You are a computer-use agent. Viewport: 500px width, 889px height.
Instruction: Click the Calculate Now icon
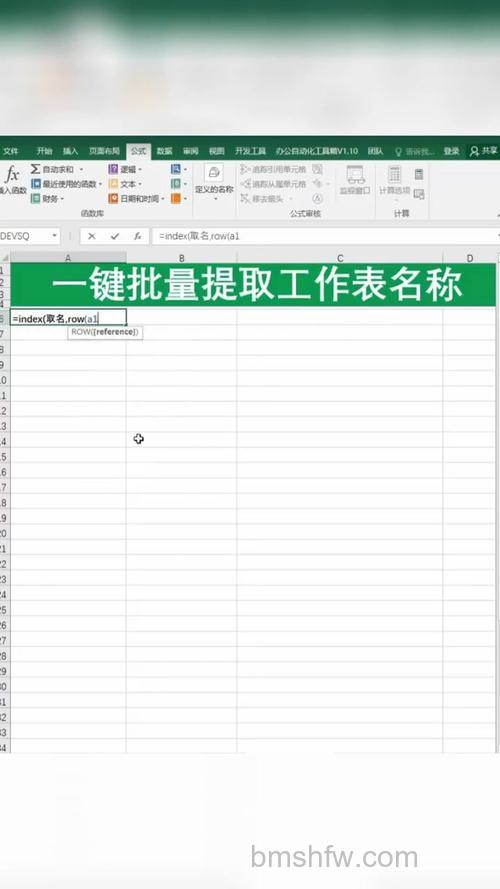pos(419,174)
